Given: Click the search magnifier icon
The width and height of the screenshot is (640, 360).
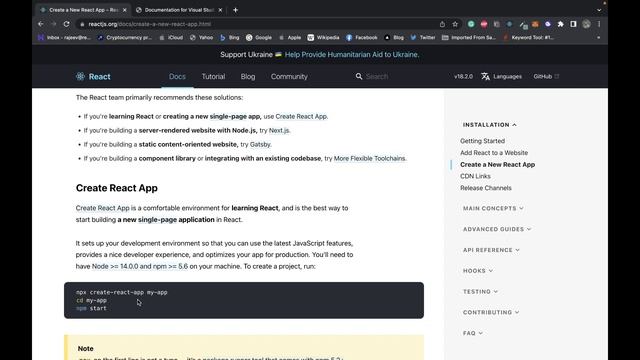Looking at the screenshot, I should pyautogui.click(x=359, y=76).
